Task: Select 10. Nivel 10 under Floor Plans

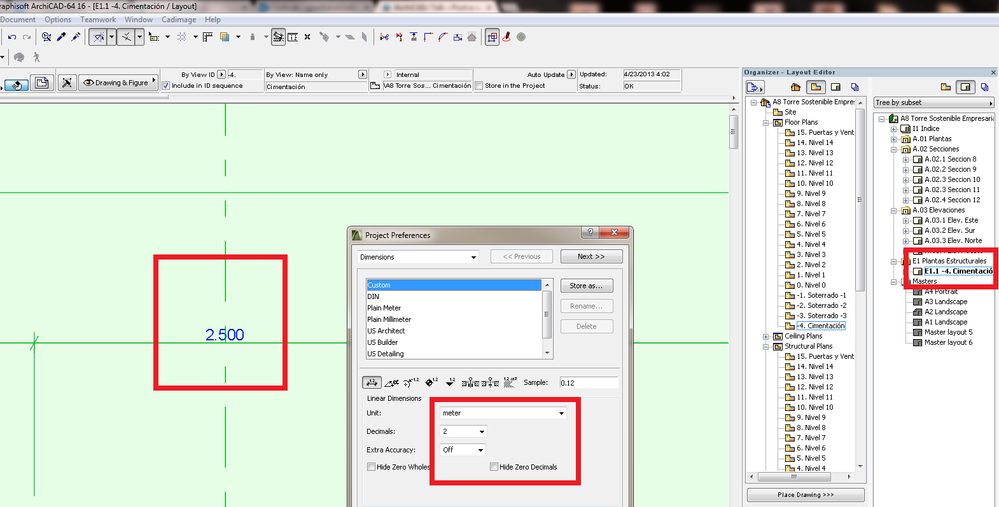Action: (x=815, y=183)
